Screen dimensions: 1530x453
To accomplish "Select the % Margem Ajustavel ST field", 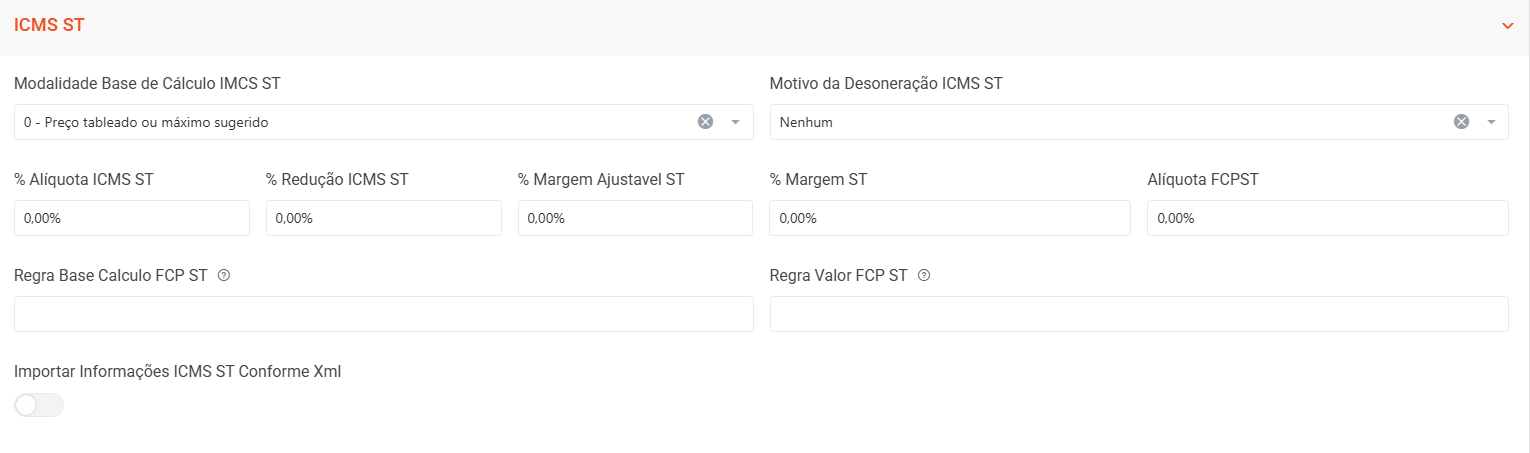I will point(635,218).
